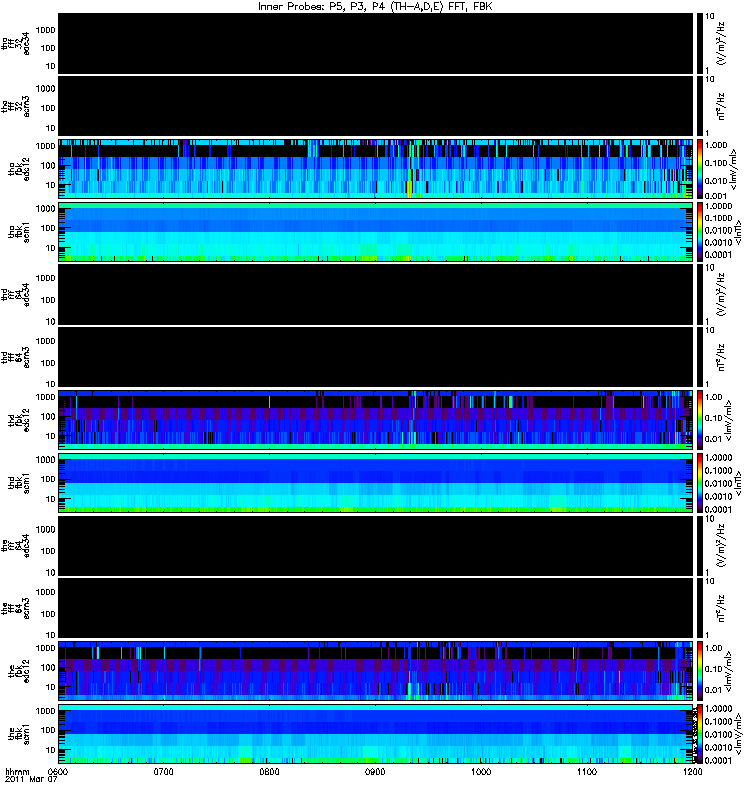The height and width of the screenshot is (800, 750).
Task: Click the 0.0001 colorbar value of thd fbk scm1
Action: point(717,509)
